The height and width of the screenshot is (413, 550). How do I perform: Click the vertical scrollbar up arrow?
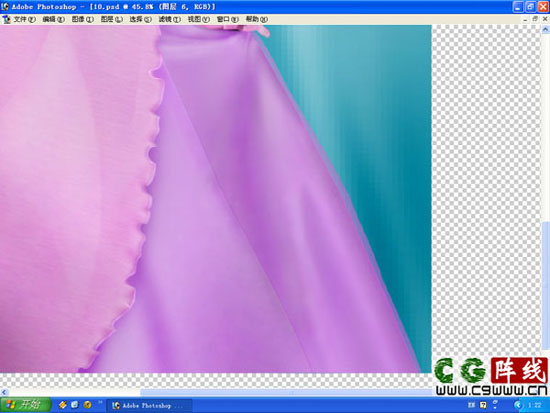545,30
